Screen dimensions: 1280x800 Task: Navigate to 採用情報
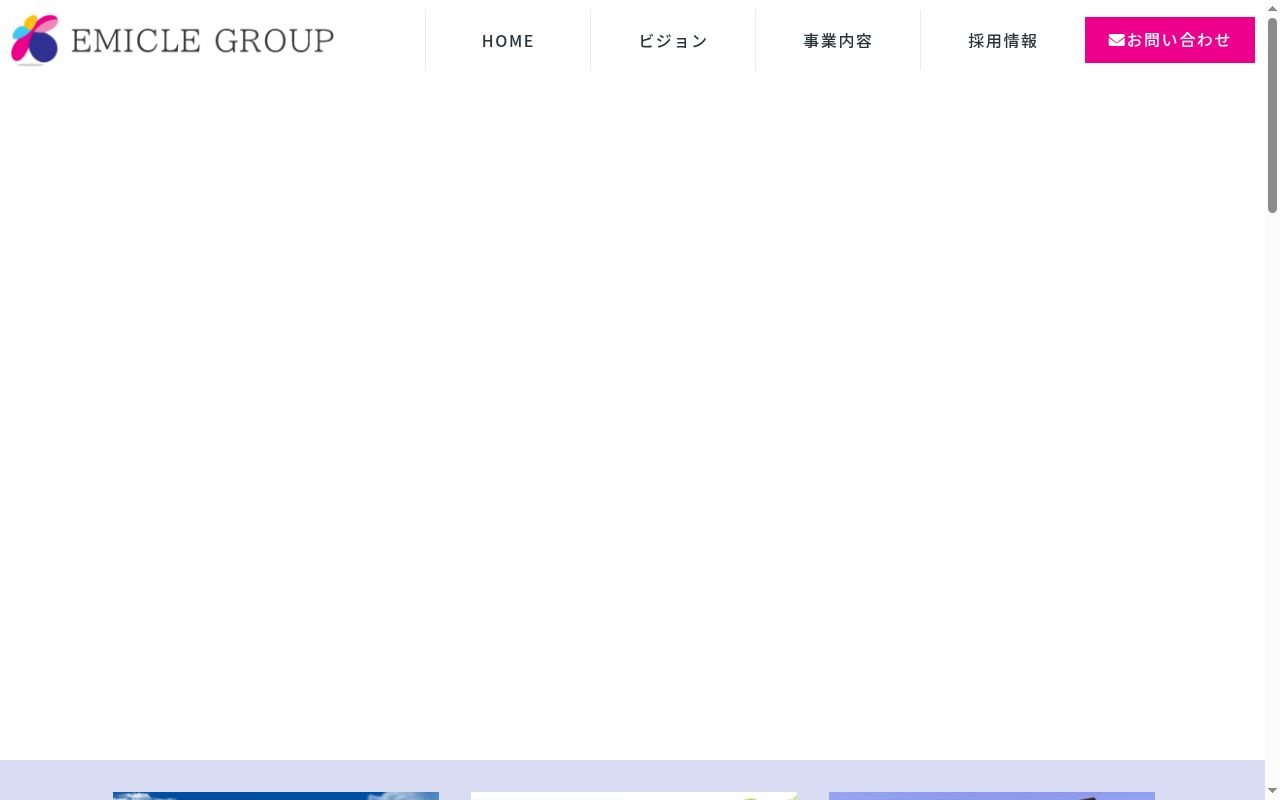pyautogui.click(x=1003, y=41)
